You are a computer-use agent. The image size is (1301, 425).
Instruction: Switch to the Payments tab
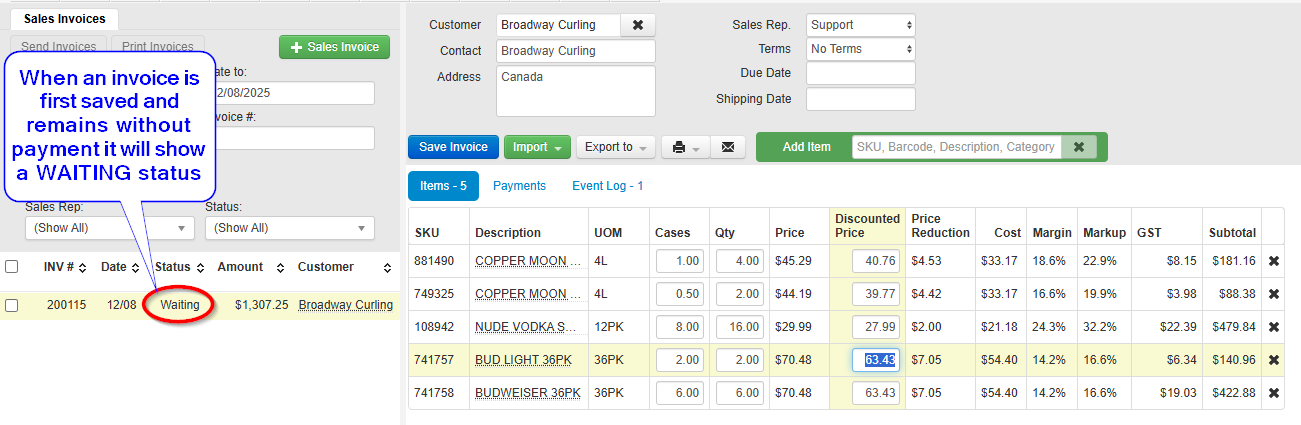pos(520,186)
